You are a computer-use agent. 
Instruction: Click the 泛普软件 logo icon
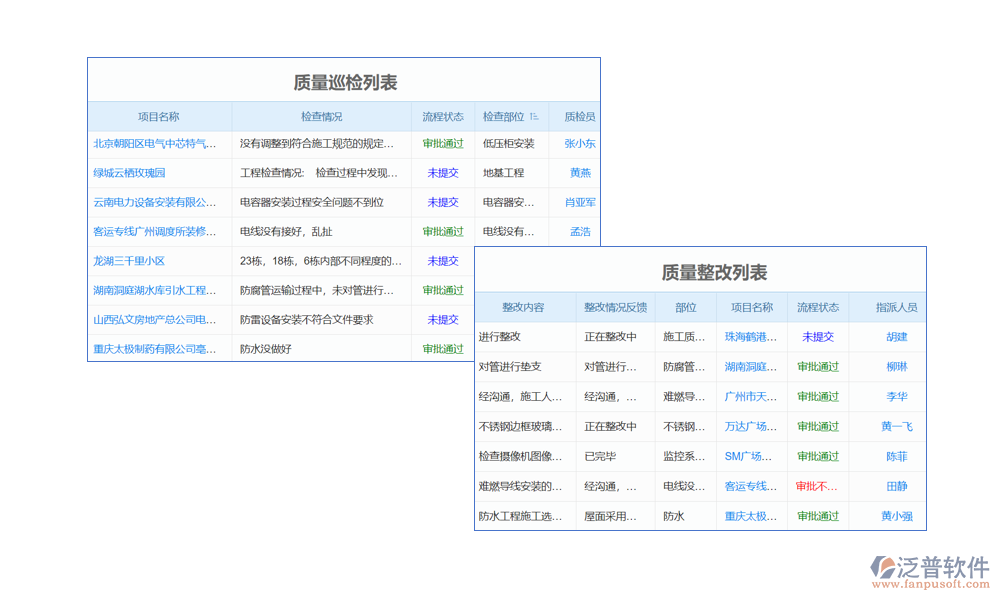click(x=883, y=569)
